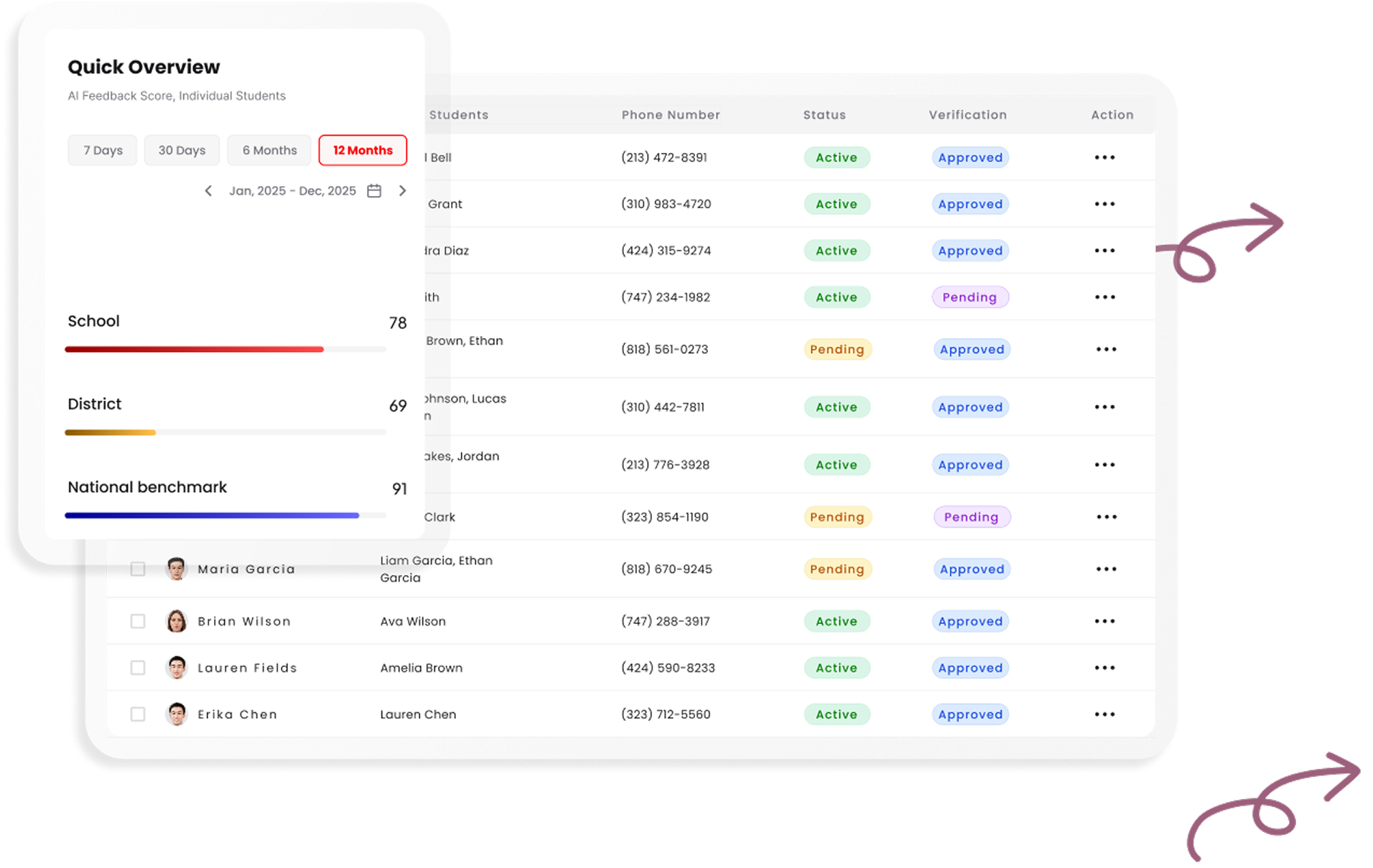Go to previous date range with left chevron
Viewport: 1373px width, 868px height.
point(208,191)
